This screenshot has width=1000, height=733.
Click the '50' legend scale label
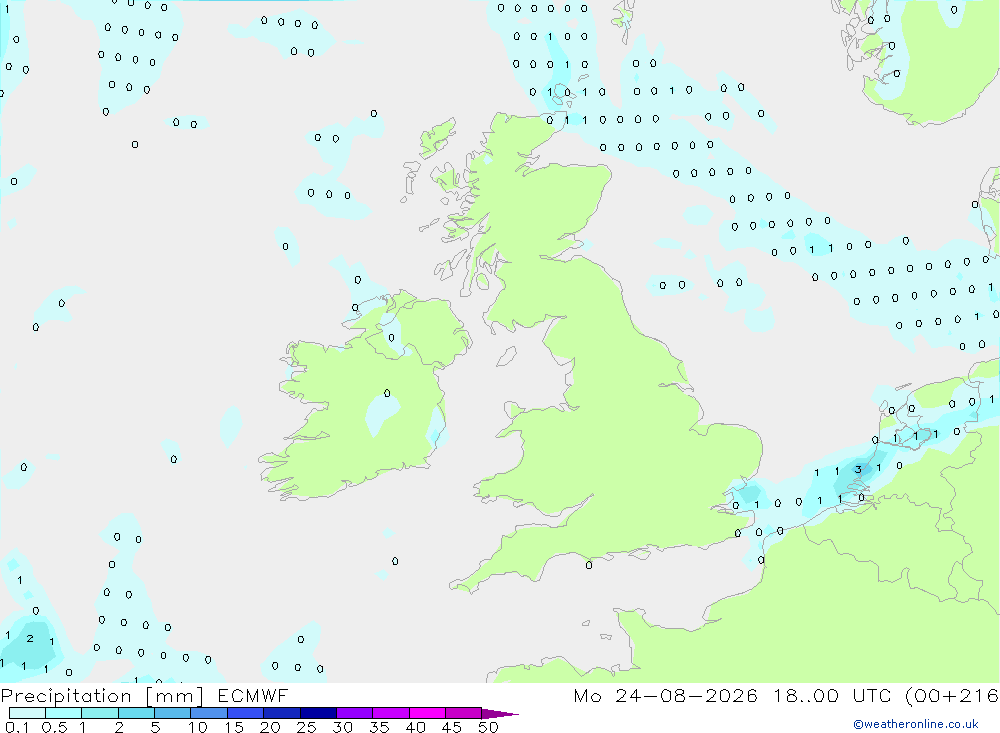[488, 727]
